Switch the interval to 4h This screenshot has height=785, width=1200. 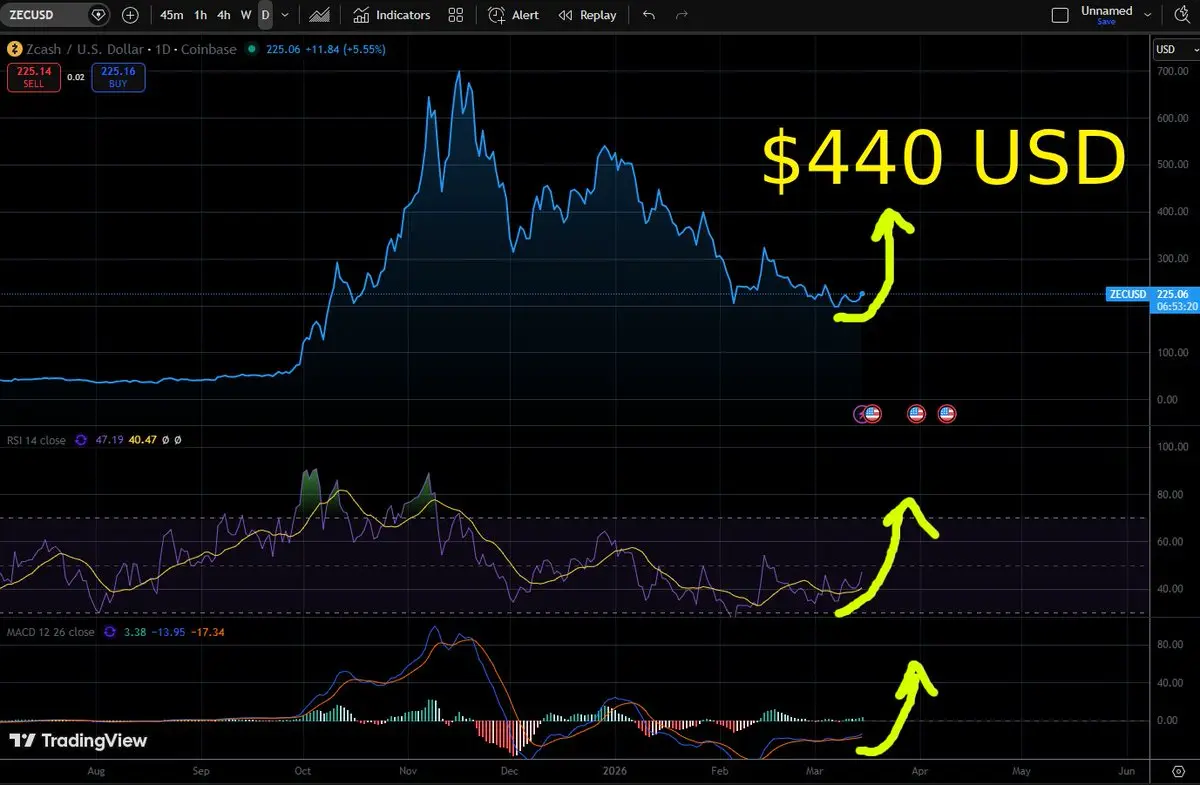click(224, 15)
